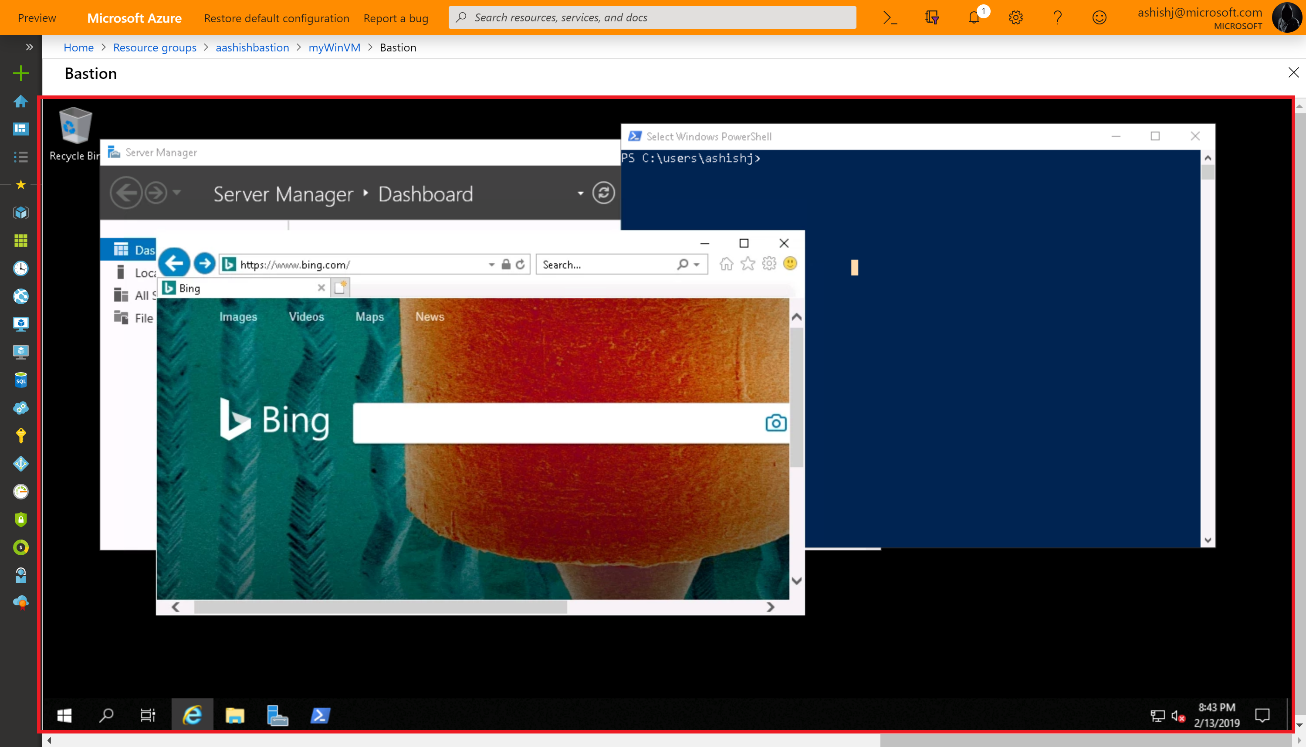
Task: Click the IE horizontal scrollbar thumb
Action: 380,607
